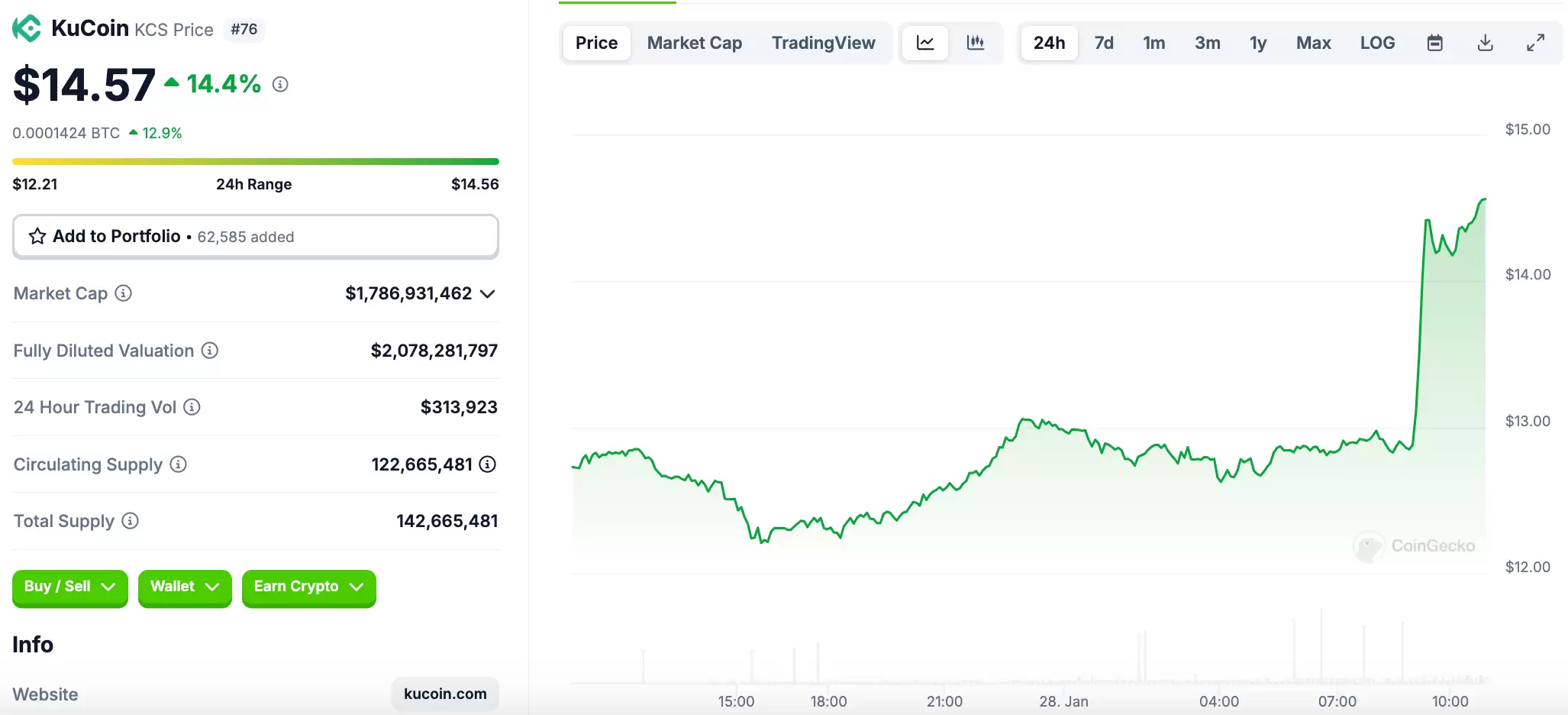Toggle LOG scale on chart

(x=1377, y=43)
